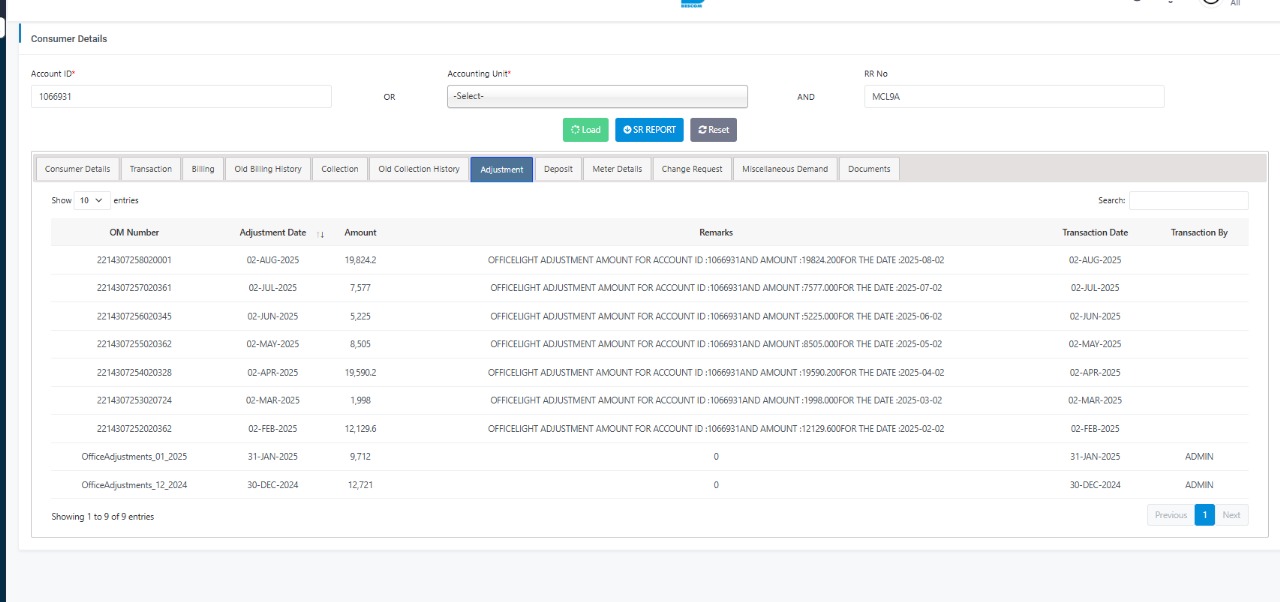Viewport: 1280px width, 602px height.
Task: Switch to the Deposit tab
Action: (x=558, y=169)
